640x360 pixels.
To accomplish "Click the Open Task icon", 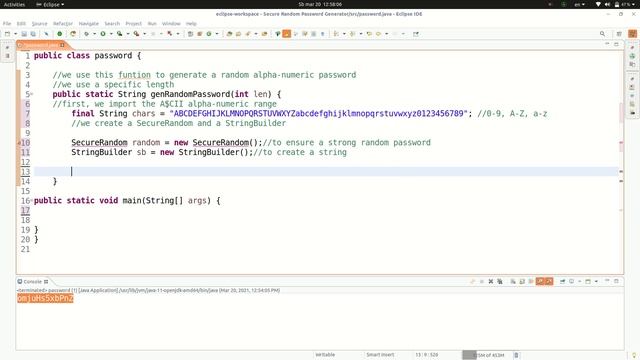I will pos(238,34).
